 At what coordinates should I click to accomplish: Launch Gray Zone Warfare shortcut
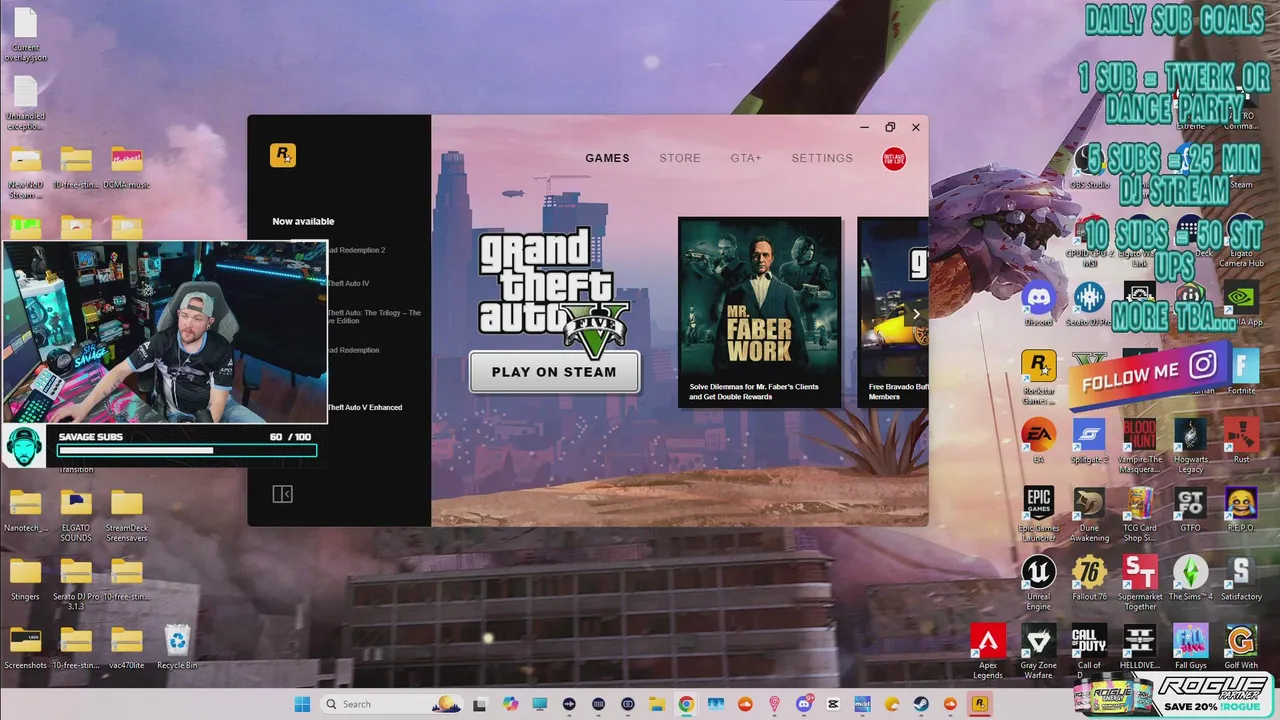1038,652
